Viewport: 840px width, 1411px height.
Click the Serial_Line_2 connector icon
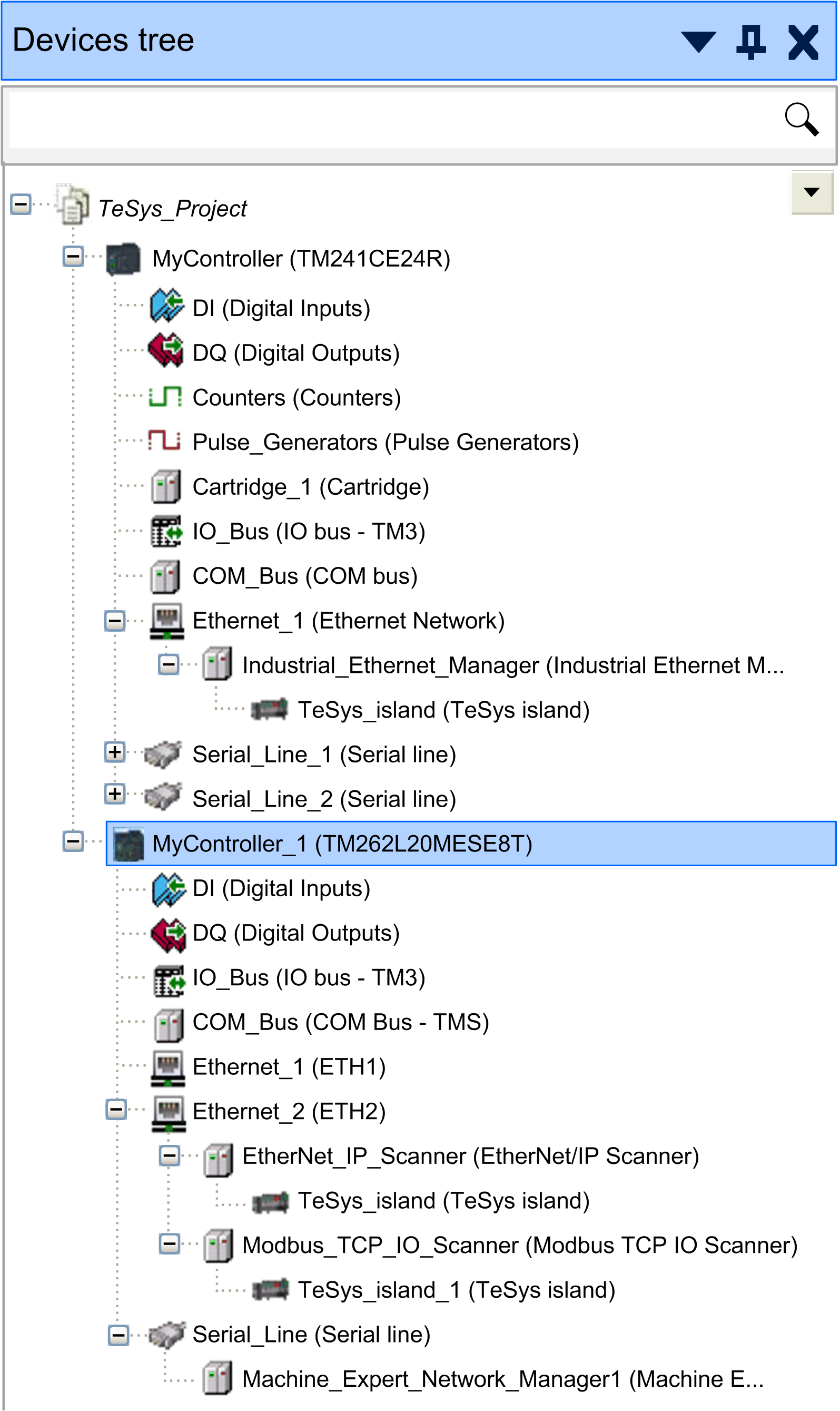coord(162,797)
